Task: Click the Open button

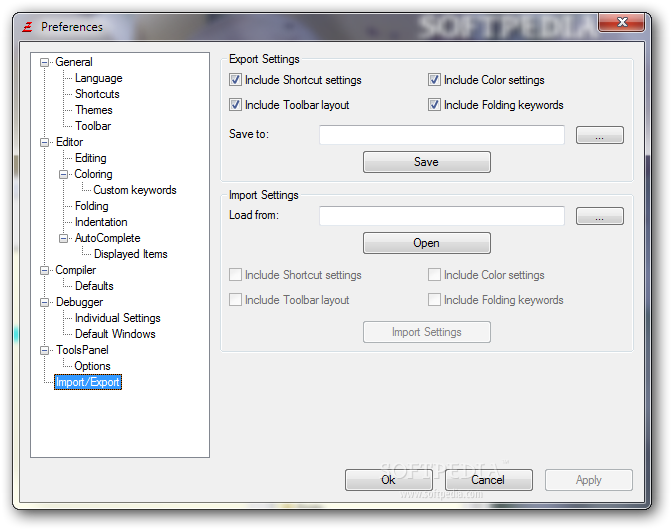Action: [426, 243]
